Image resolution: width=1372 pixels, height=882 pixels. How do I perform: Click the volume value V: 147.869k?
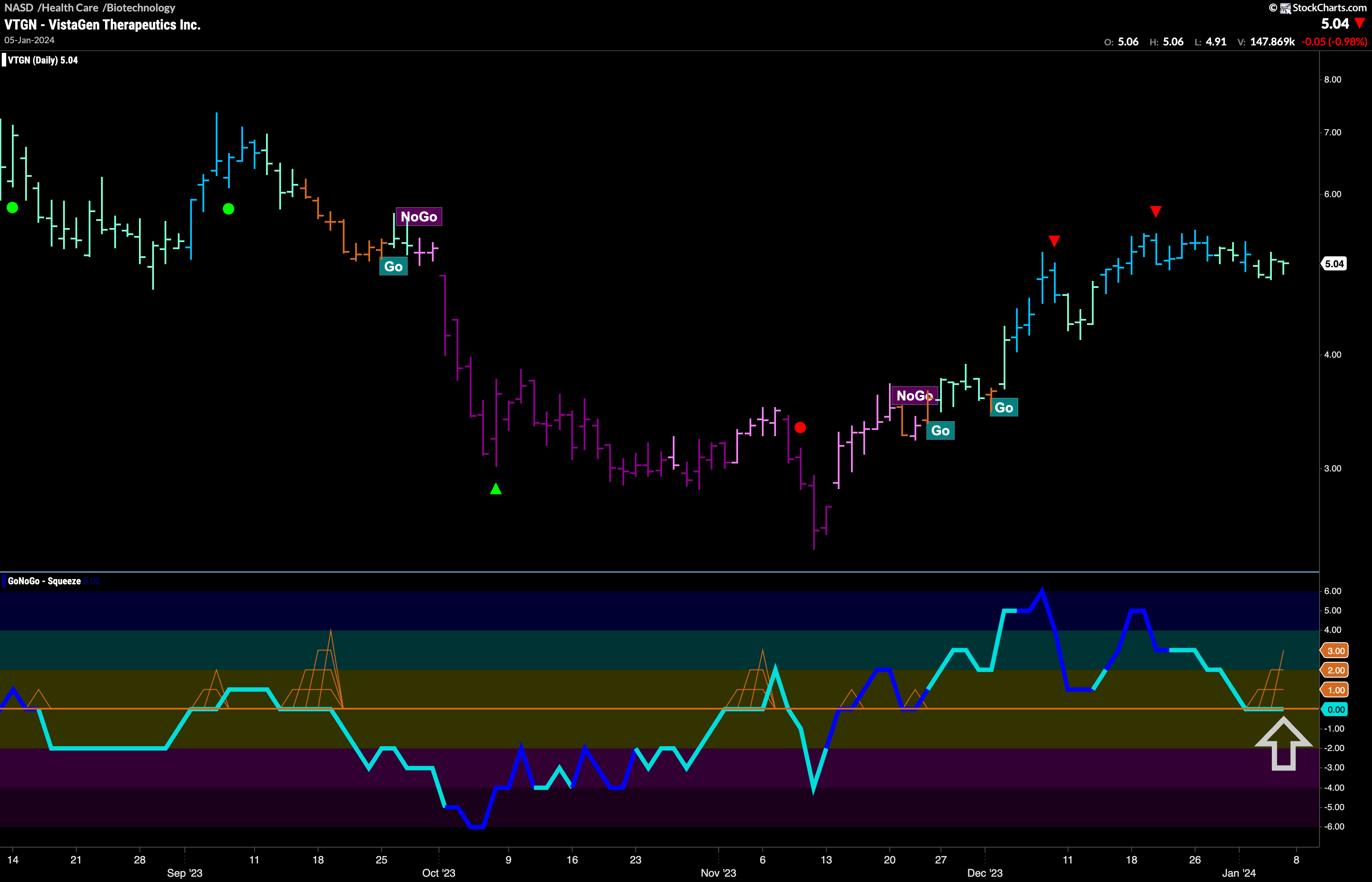click(1266, 42)
